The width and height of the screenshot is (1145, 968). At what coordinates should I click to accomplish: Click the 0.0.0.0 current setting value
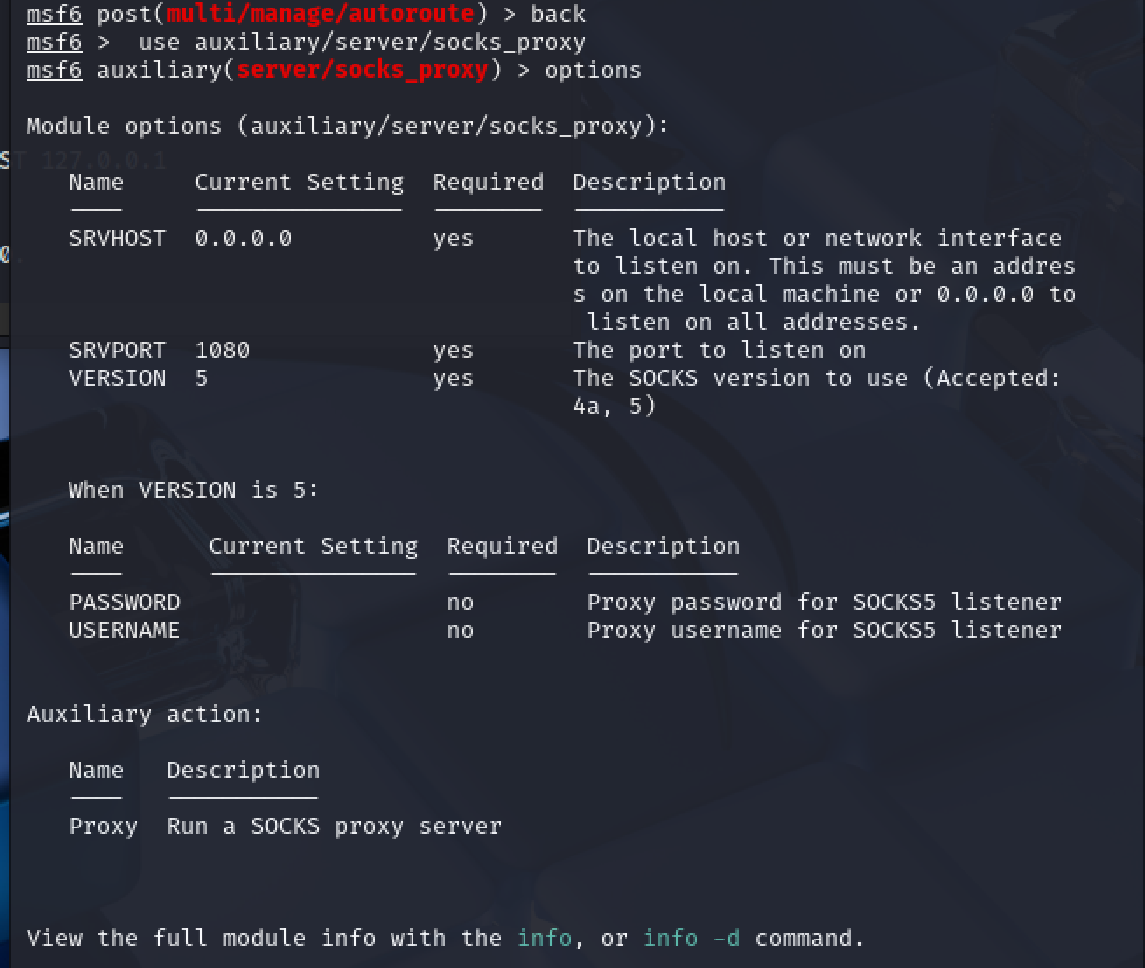click(x=243, y=238)
